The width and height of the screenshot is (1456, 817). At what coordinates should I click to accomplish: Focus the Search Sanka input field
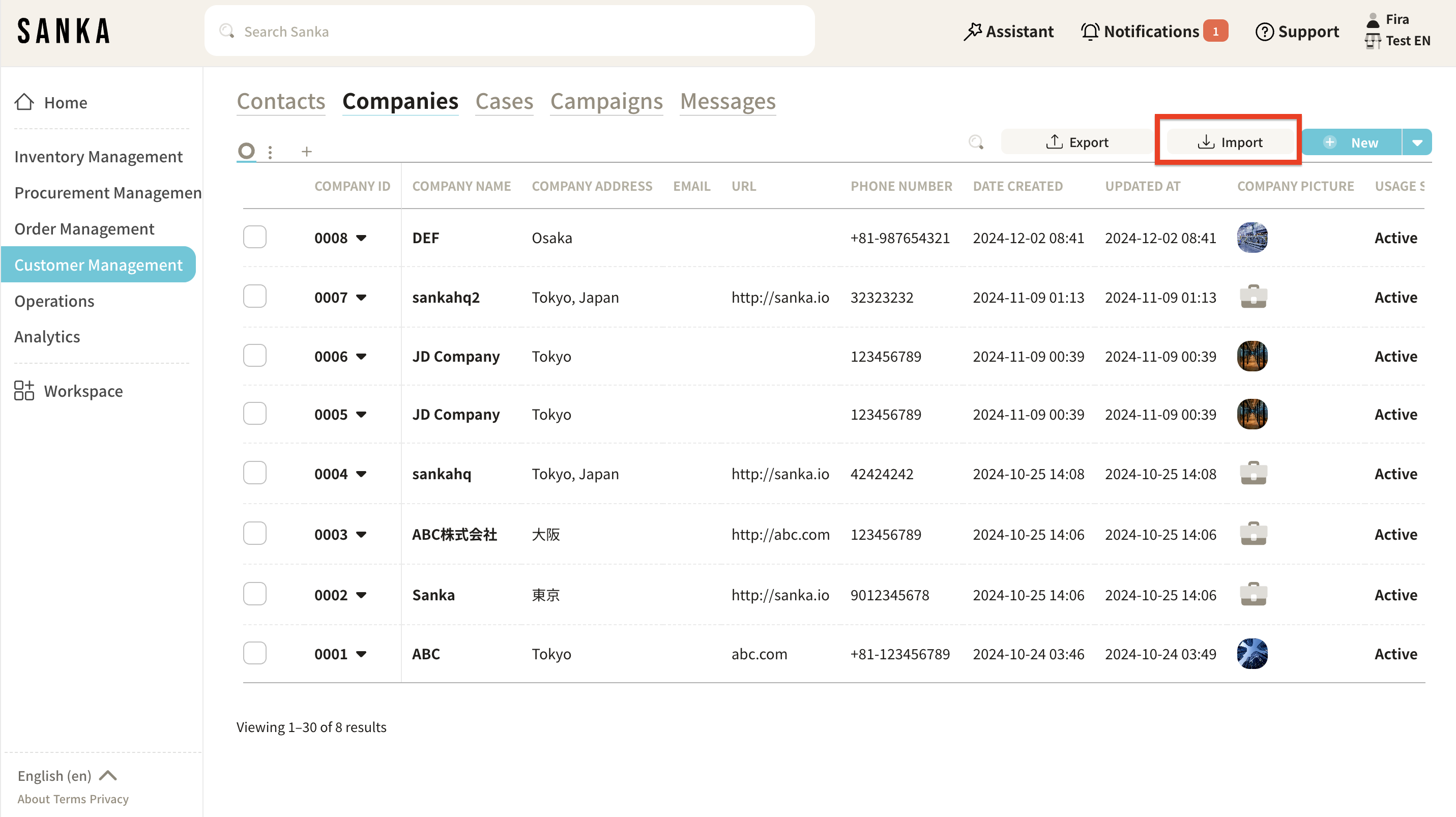(x=509, y=32)
